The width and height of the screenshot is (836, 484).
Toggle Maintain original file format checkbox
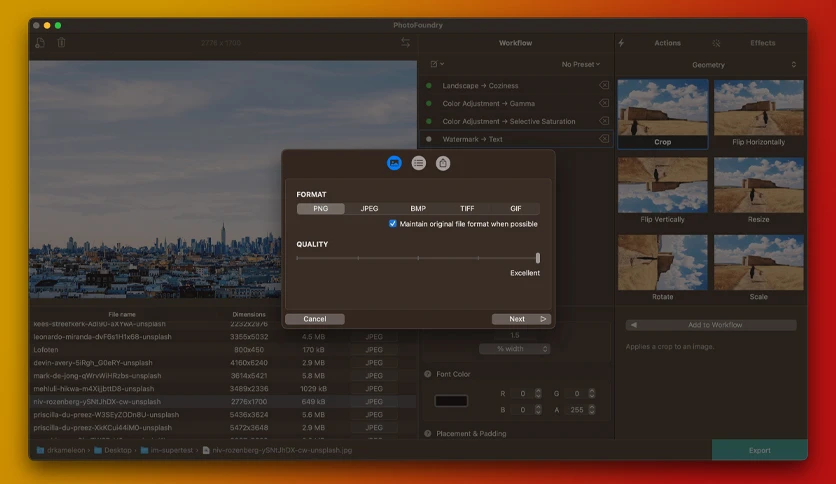coord(393,224)
